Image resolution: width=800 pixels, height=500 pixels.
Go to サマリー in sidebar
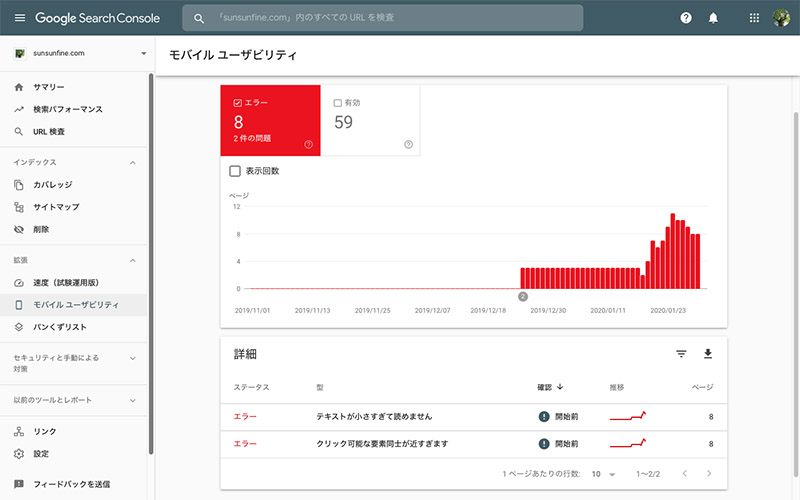click(73, 87)
